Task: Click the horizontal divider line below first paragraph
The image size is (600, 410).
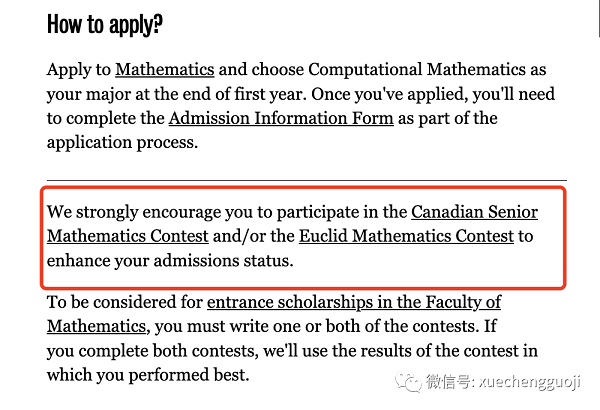Action: (307, 179)
